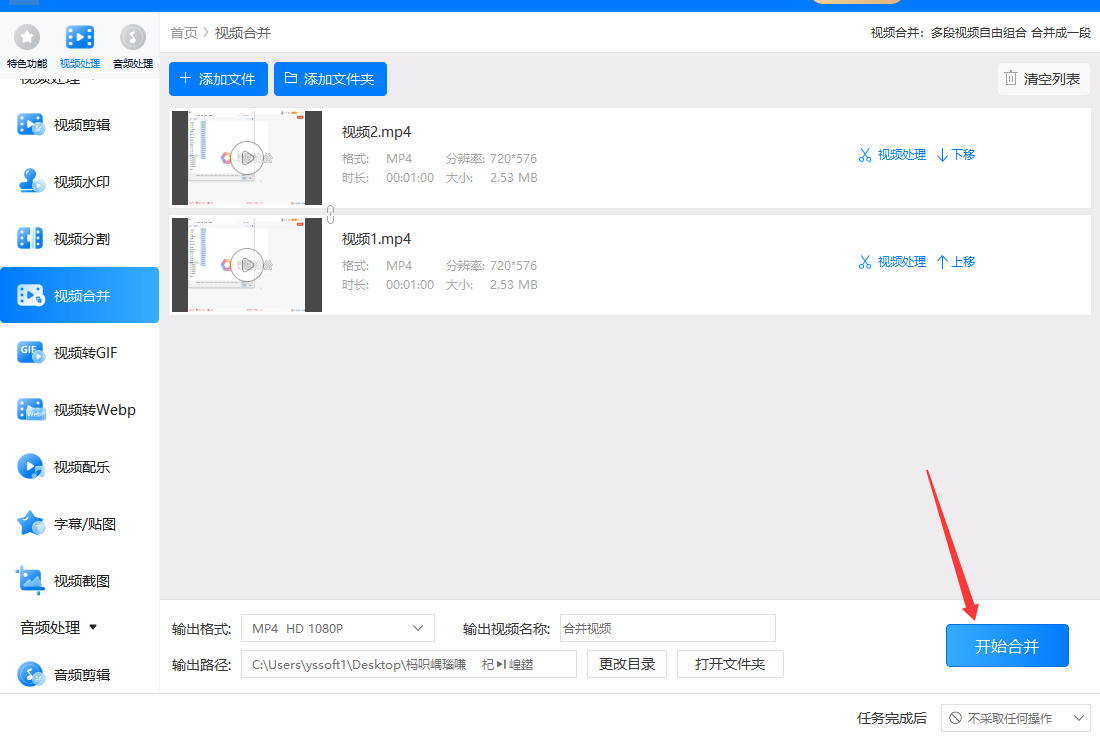Select 视频合并 in the sidebar
The height and width of the screenshot is (742, 1100).
79,295
